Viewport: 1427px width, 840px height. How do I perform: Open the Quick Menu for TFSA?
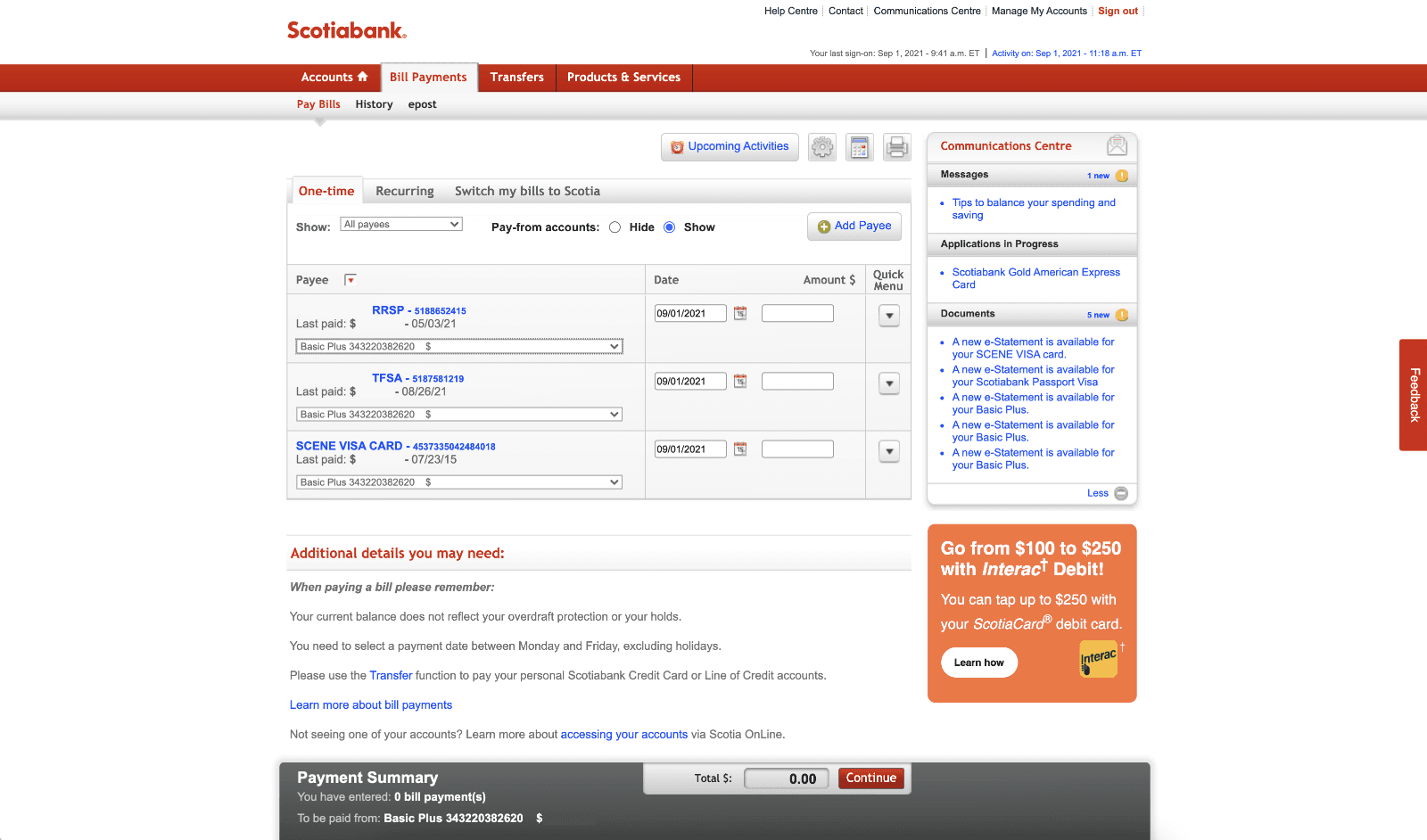click(889, 383)
